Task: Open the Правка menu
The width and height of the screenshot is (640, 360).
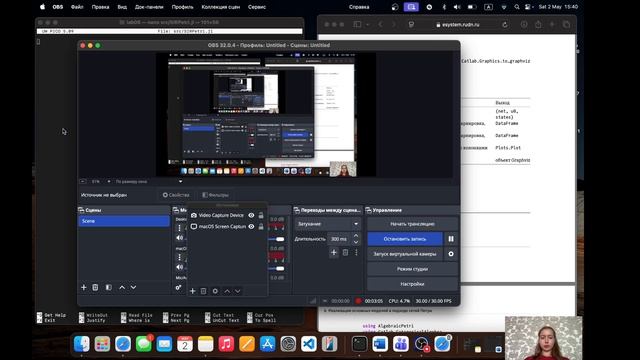Action: pyautogui.click(x=100, y=7)
